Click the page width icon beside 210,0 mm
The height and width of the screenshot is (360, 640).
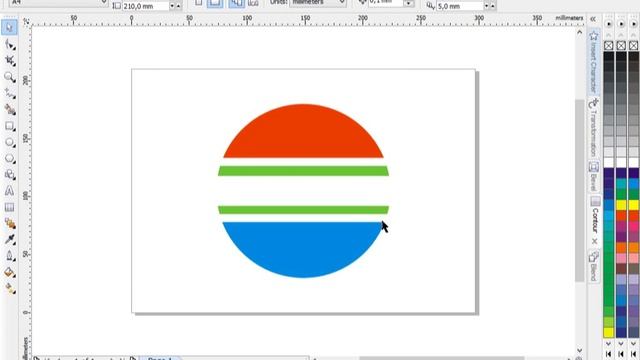point(116,6)
